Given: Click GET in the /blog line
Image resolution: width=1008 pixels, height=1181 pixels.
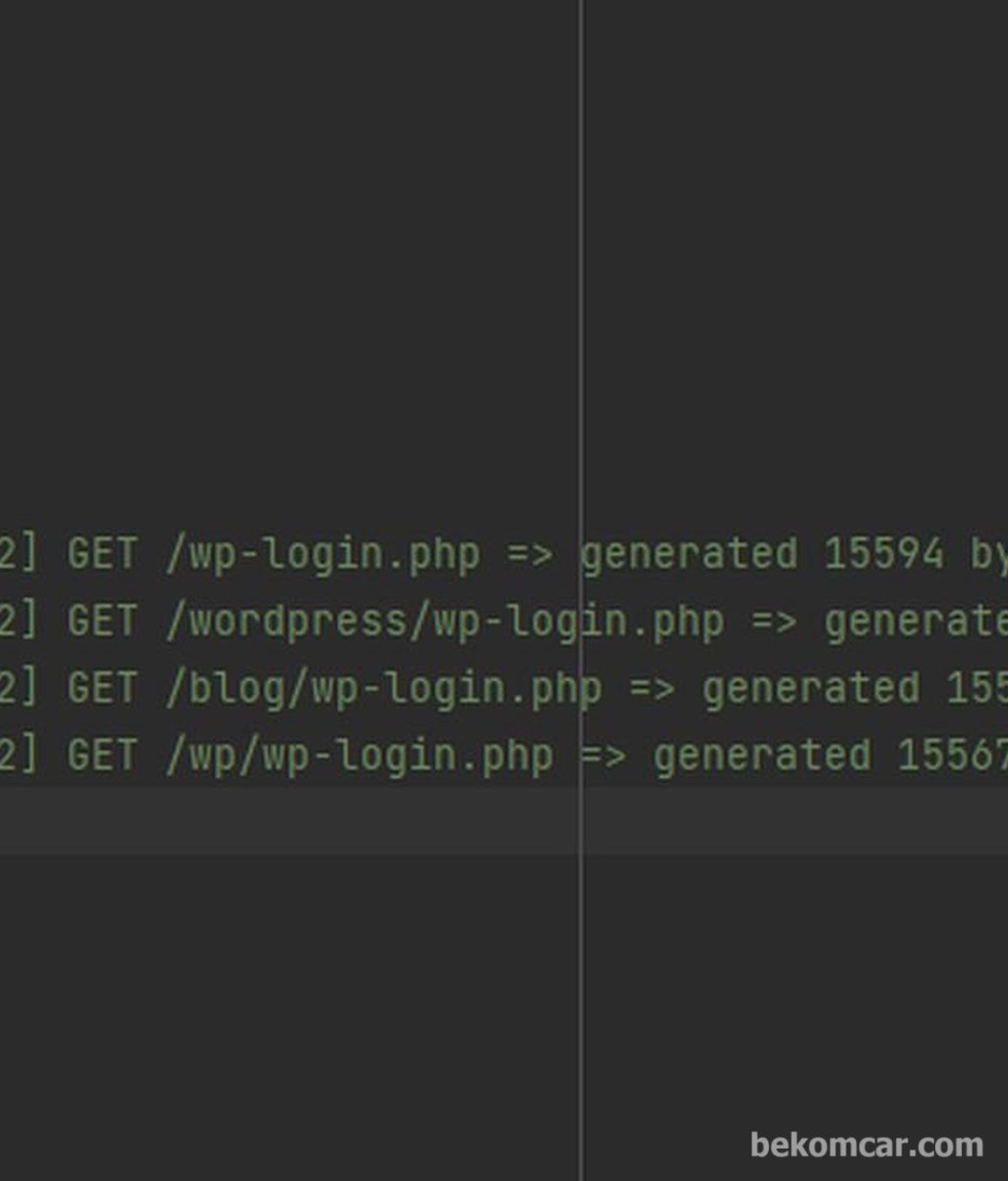Looking at the screenshot, I should point(102,688).
